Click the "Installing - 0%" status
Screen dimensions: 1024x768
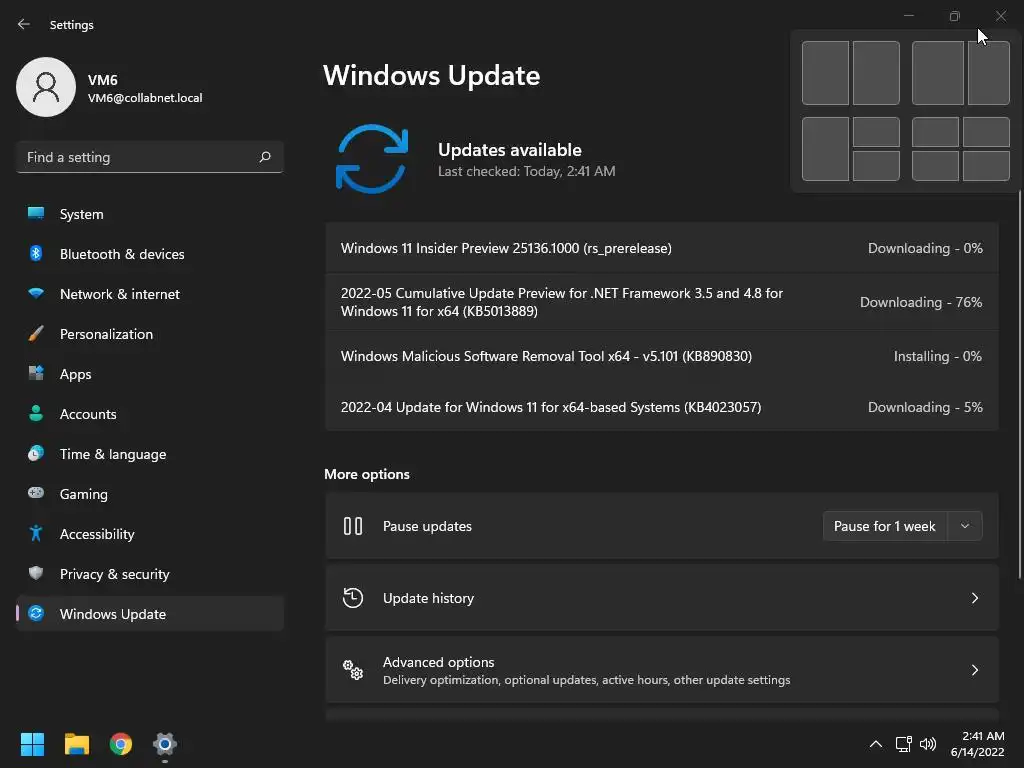coord(938,356)
